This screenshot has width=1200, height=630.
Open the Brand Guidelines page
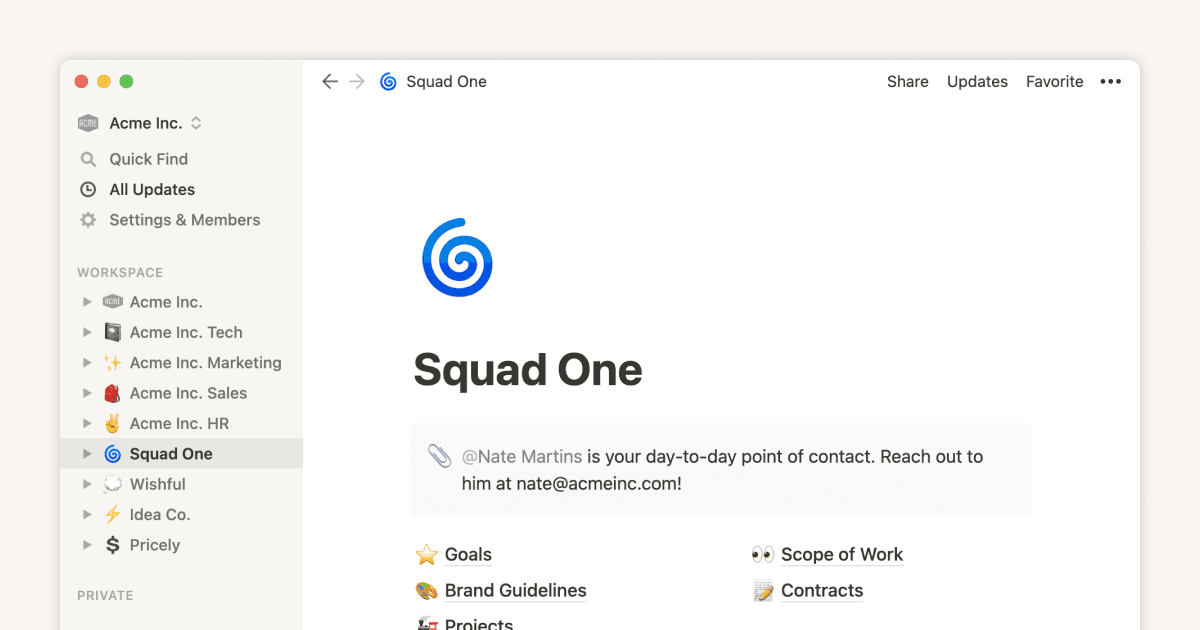(x=515, y=590)
